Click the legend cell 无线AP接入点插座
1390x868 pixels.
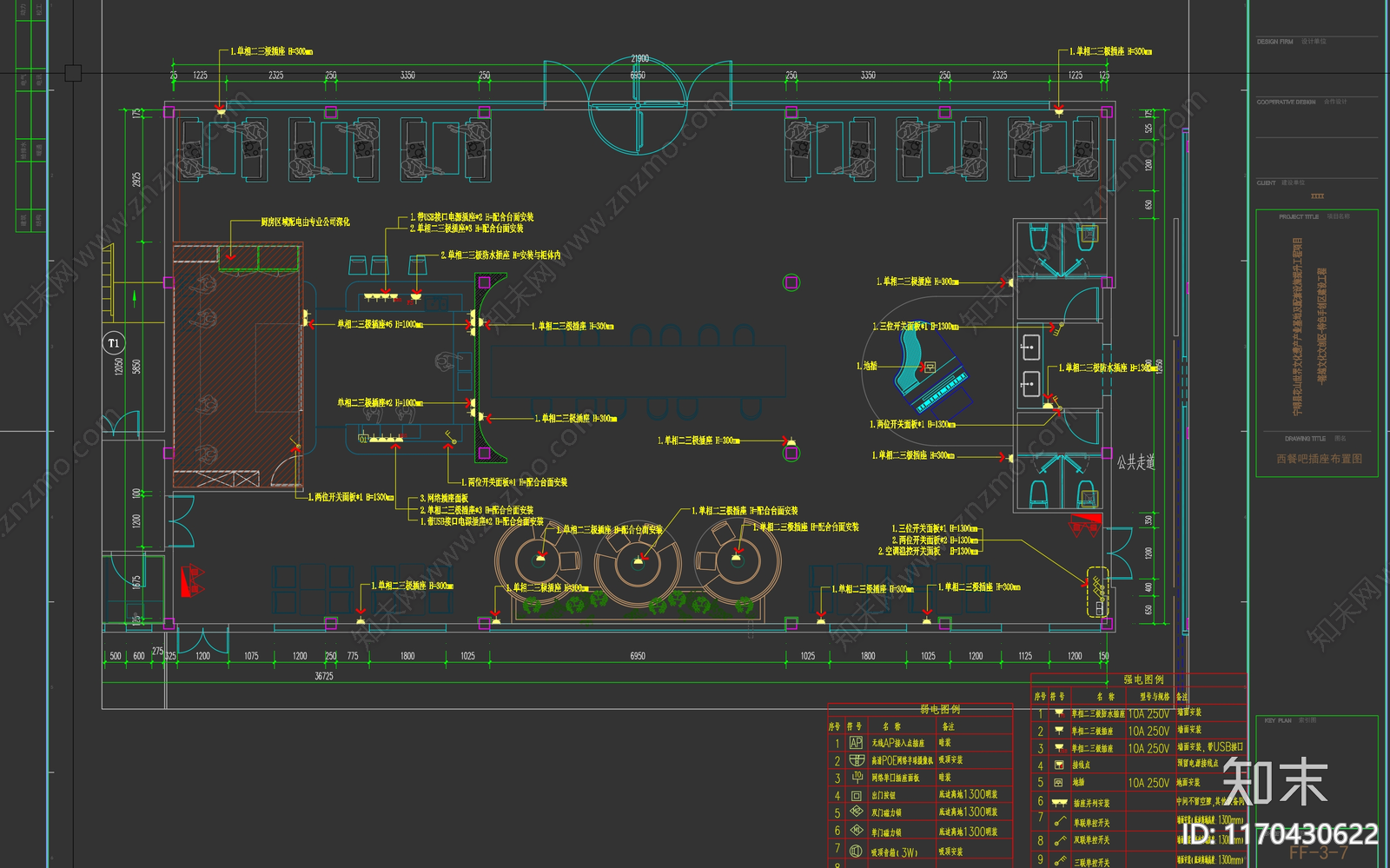click(897, 744)
